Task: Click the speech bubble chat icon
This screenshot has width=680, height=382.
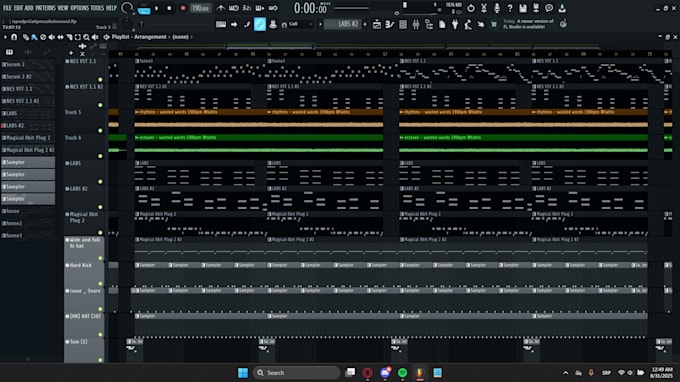Action: (549, 8)
